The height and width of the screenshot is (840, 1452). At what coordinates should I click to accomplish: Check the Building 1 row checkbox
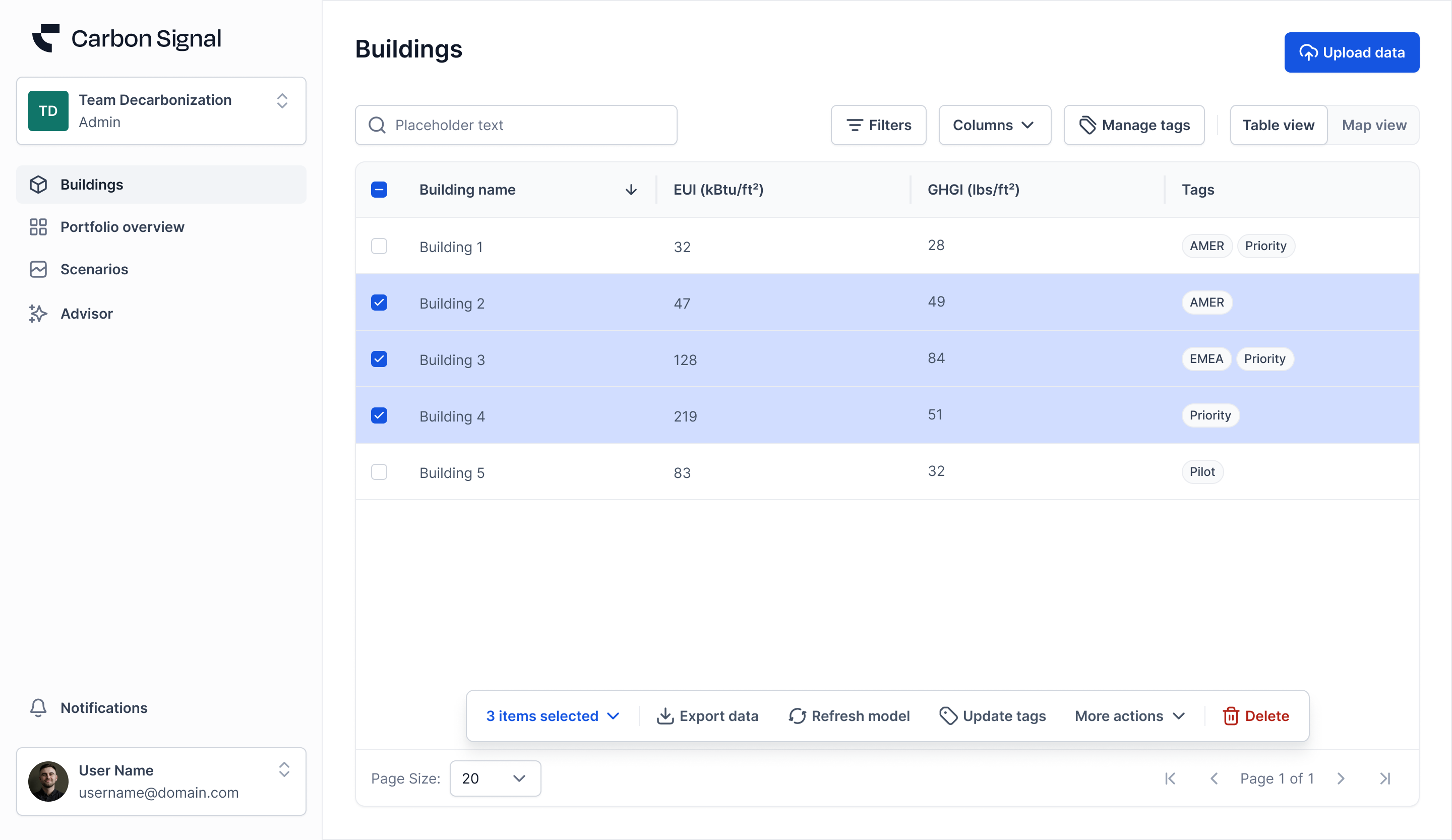[x=379, y=247]
